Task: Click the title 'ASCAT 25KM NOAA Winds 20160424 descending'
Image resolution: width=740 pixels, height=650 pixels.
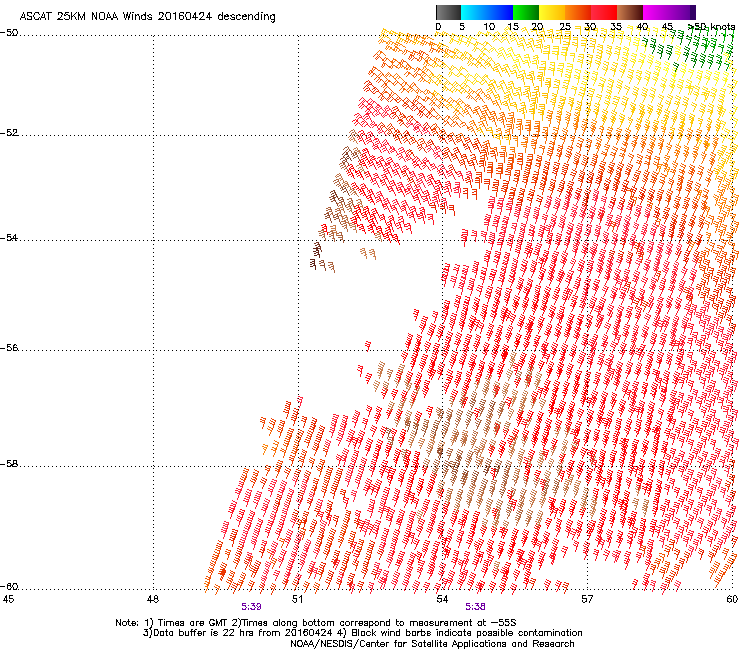Action: (x=147, y=16)
